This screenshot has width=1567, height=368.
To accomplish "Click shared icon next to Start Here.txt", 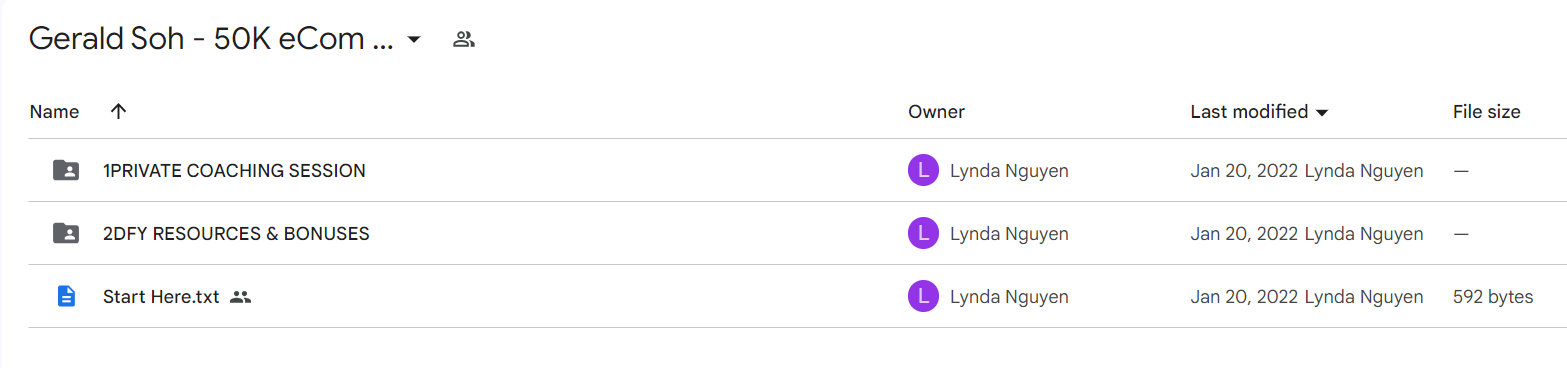I will pyautogui.click(x=240, y=297).
